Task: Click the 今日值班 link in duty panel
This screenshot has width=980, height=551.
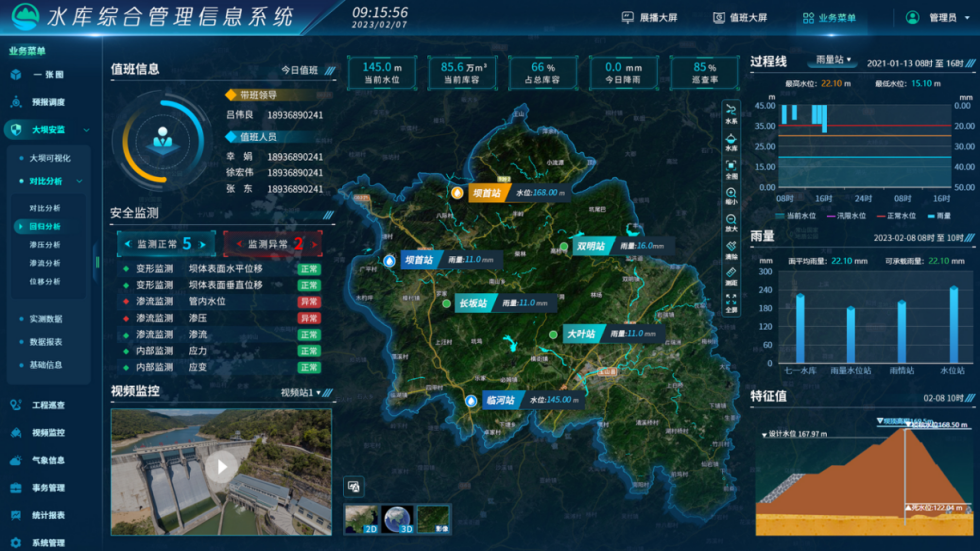Action: click(299, 70)
